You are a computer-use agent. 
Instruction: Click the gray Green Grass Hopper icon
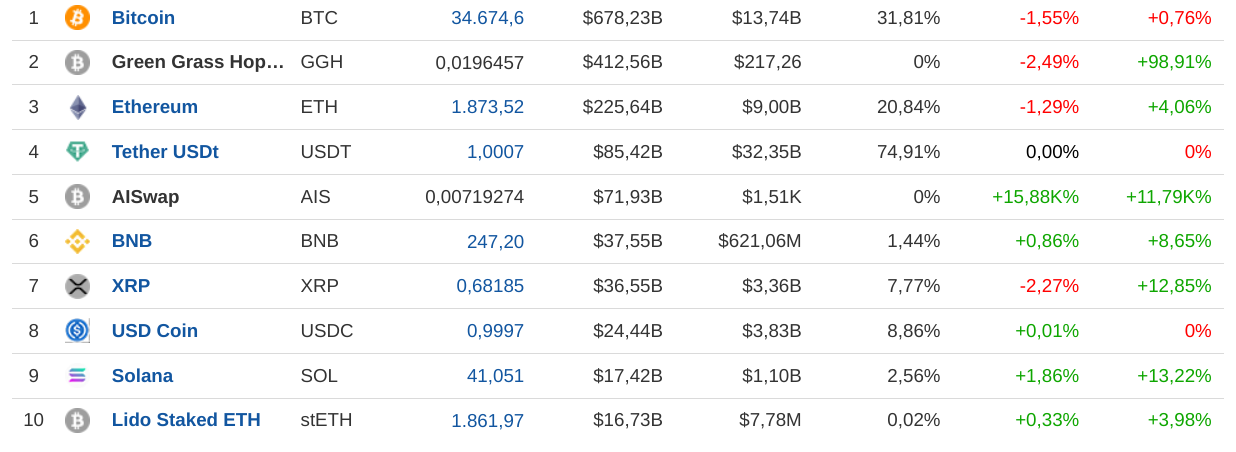click(x=77, y=62)
